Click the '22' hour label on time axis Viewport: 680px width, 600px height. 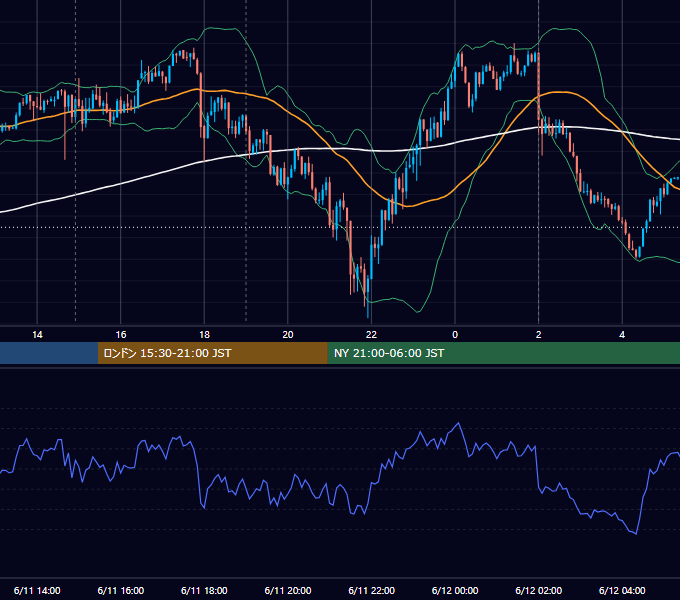pyautogui.click(x=371, y=335)
